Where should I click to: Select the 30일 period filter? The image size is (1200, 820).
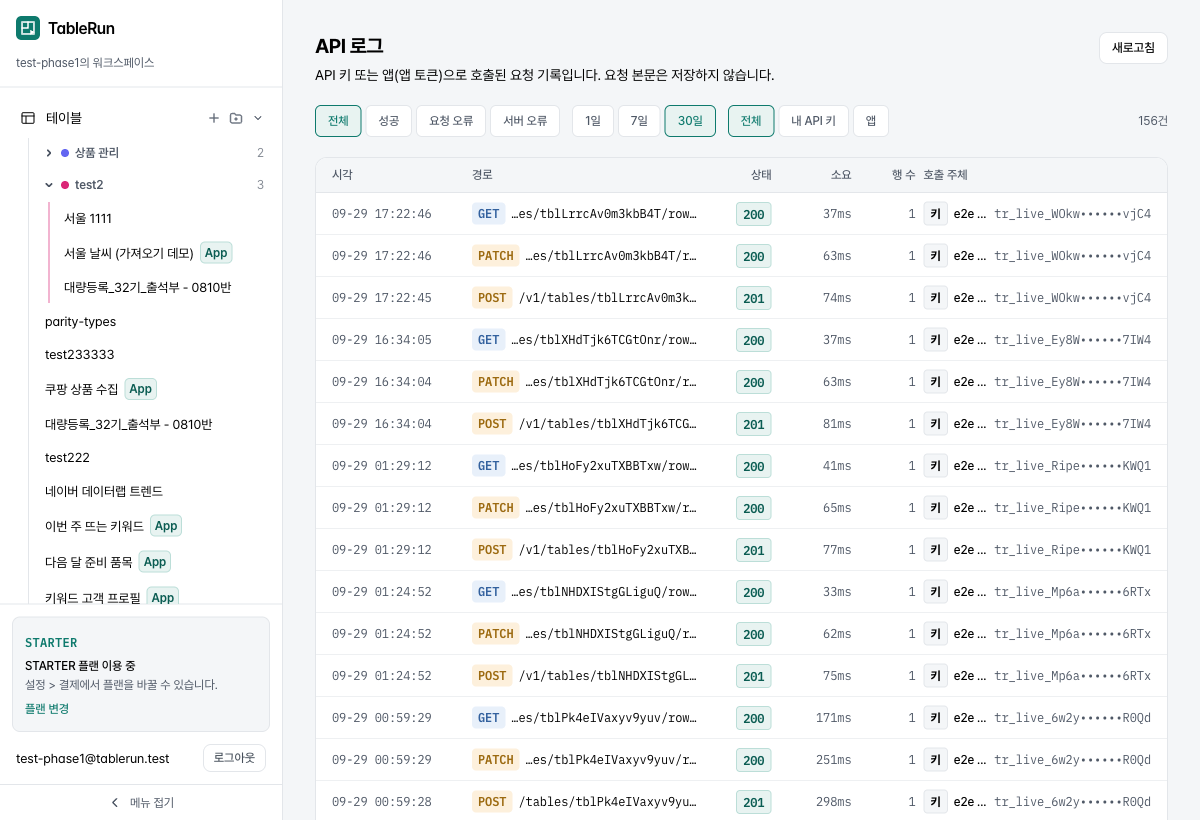tap(690, 121)
